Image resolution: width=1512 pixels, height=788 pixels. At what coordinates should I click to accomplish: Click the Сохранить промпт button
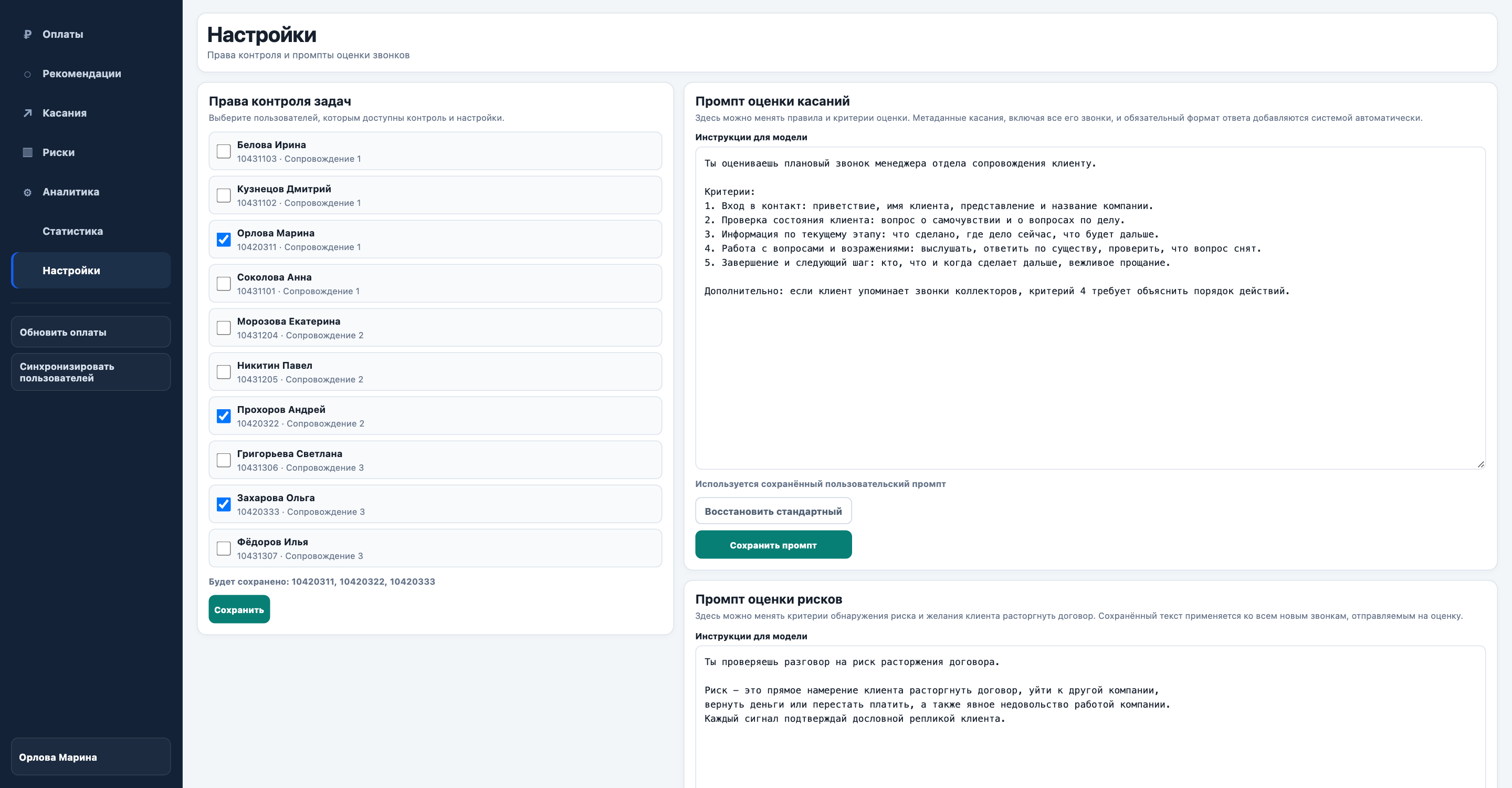pos(773,545)
